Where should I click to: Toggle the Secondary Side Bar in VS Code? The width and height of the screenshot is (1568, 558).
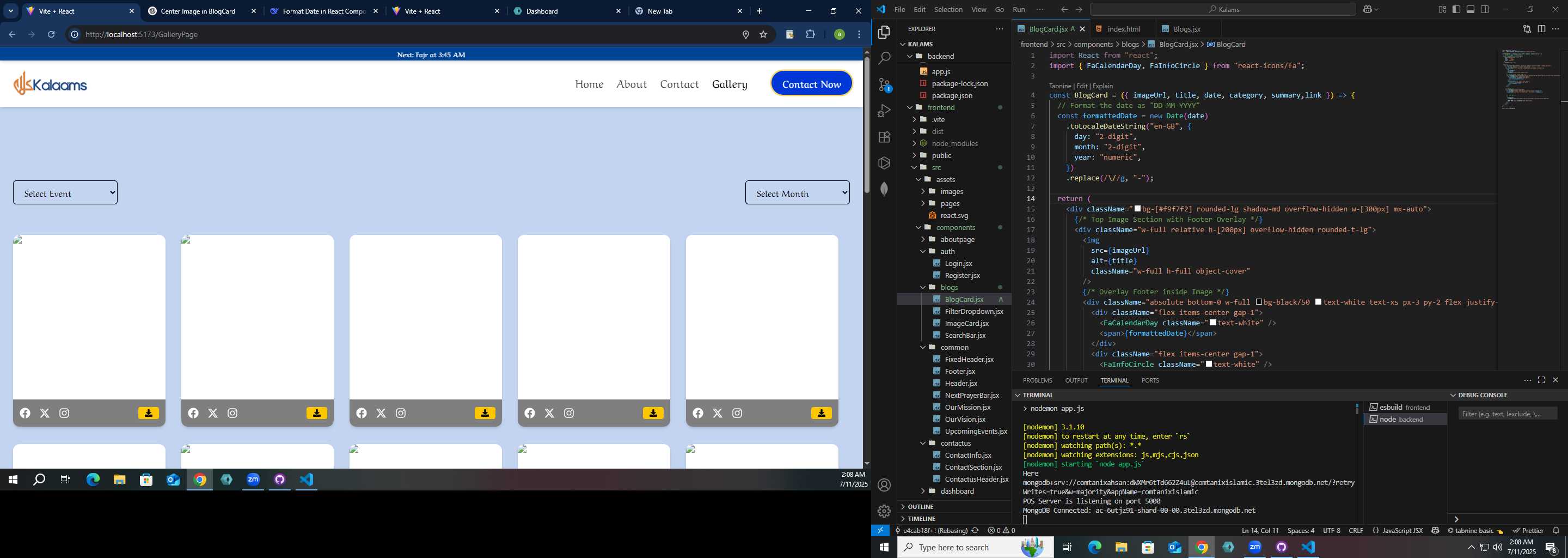pyautogui.click(x=1485, y=10)
